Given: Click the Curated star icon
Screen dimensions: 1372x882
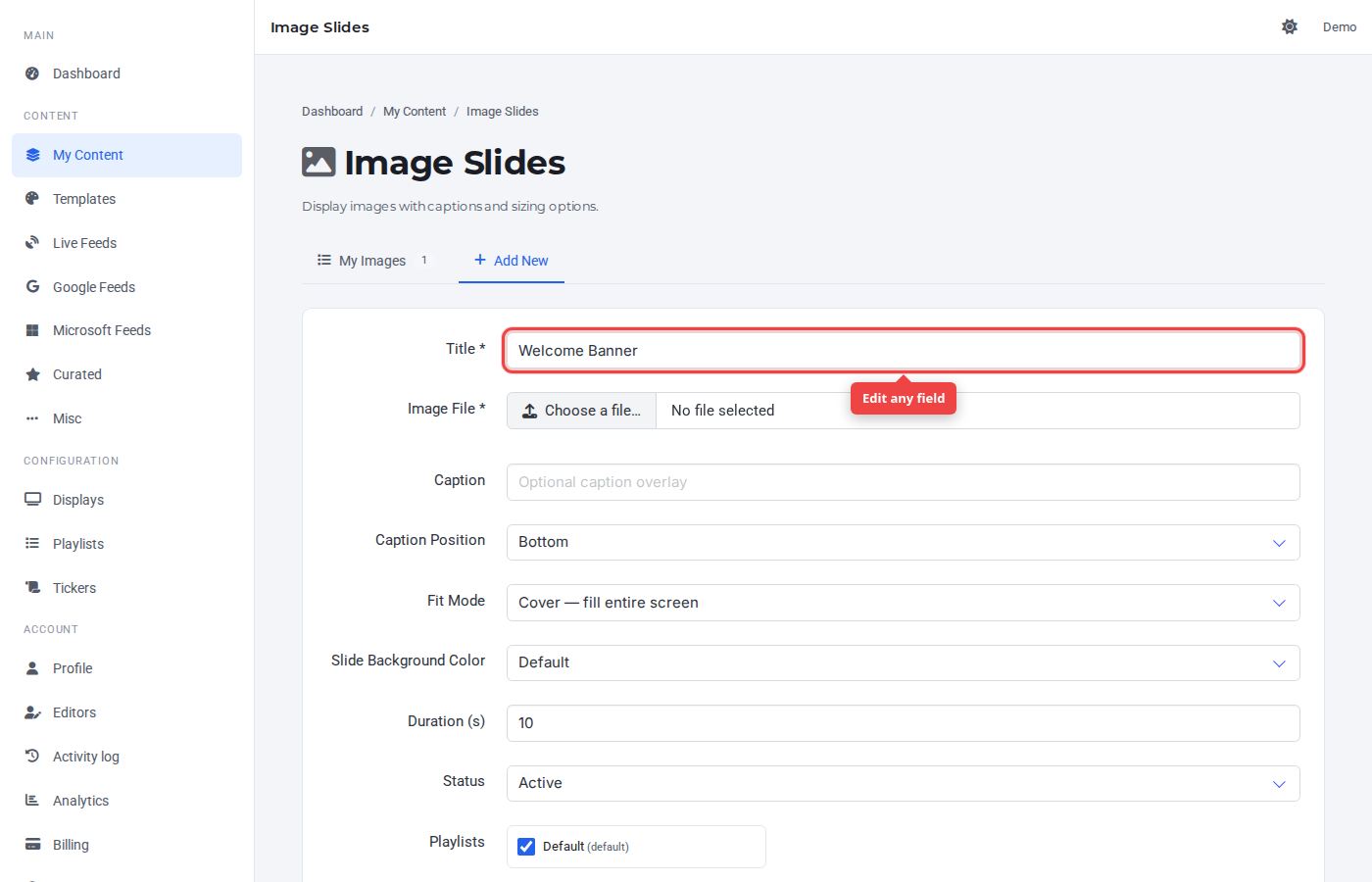Looking at the screenshot, I should coord(32,374).
